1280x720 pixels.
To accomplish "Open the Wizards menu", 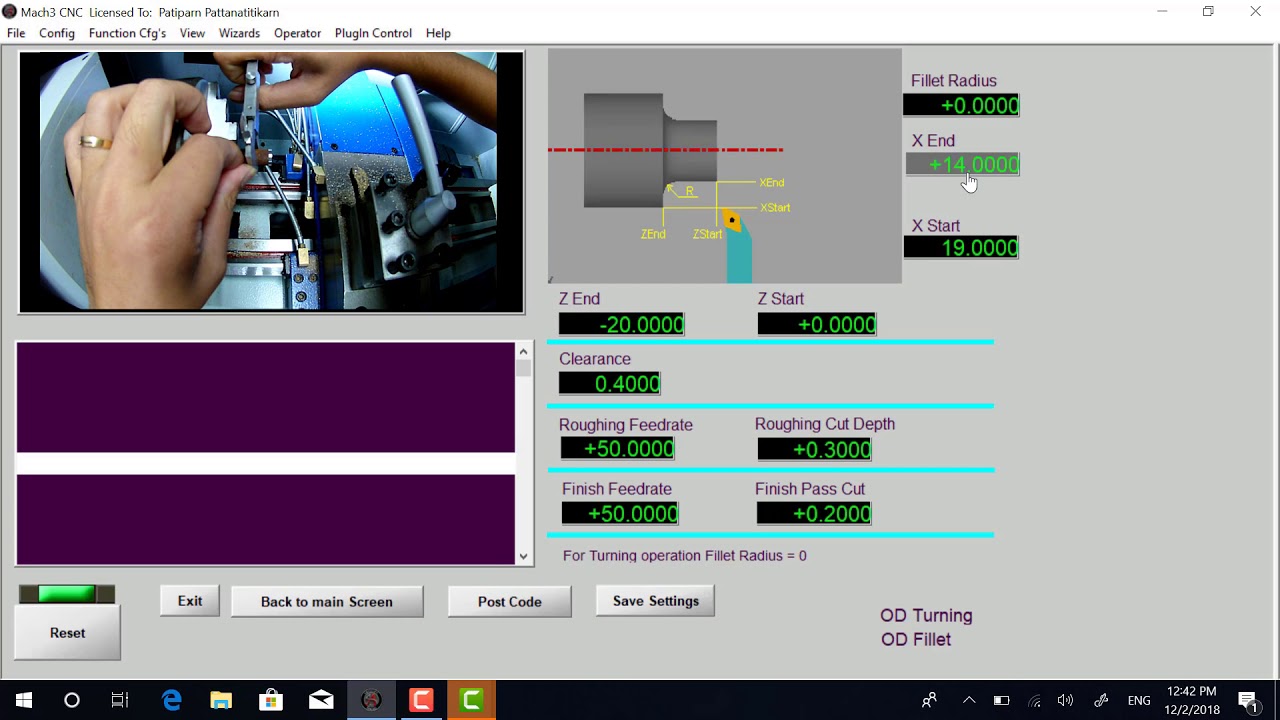I will (239, 33).
